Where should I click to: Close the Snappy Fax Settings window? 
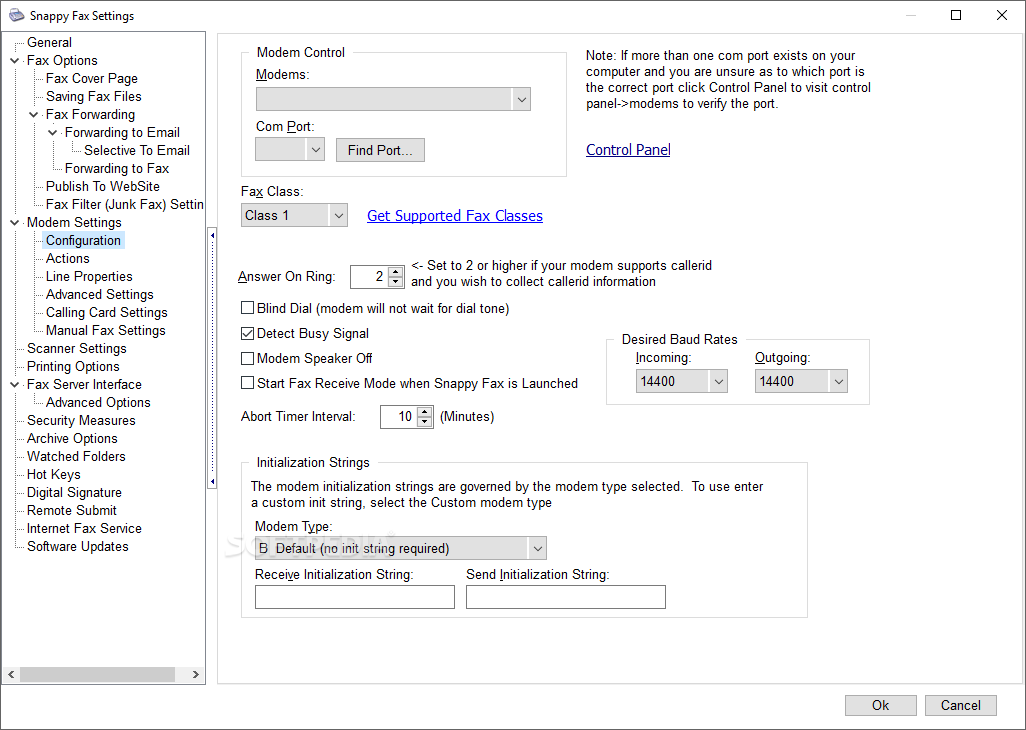click(1002, 15)
